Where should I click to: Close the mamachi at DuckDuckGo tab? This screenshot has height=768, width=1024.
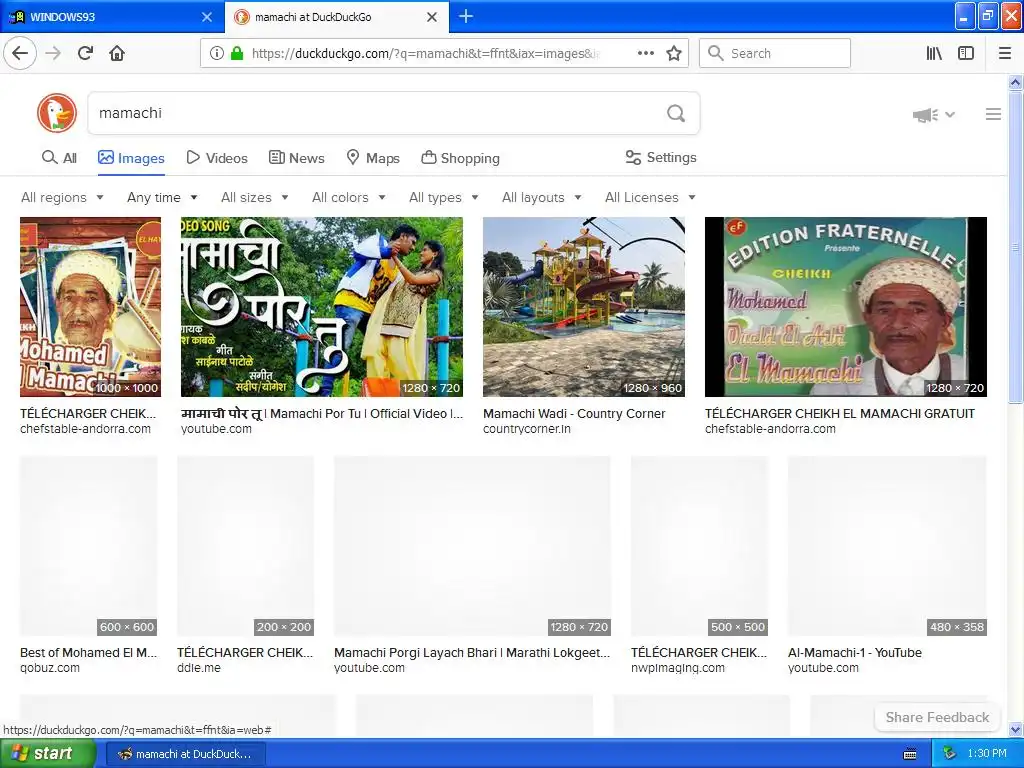tap(432, 17)
